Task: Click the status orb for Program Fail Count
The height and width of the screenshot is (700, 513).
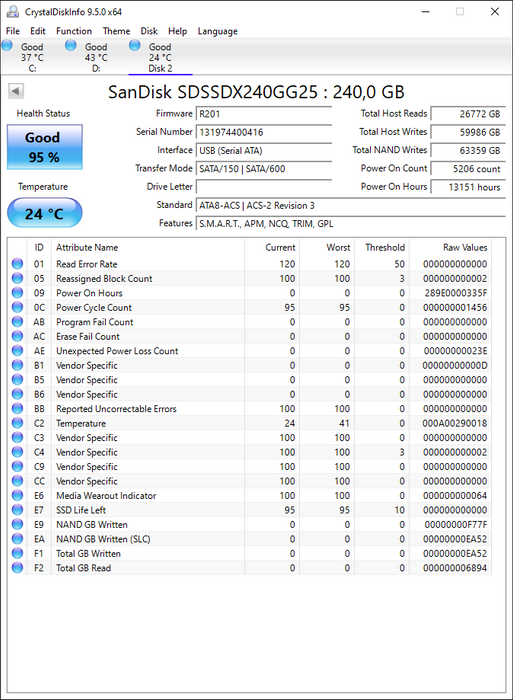Action: tap(17, 322)
